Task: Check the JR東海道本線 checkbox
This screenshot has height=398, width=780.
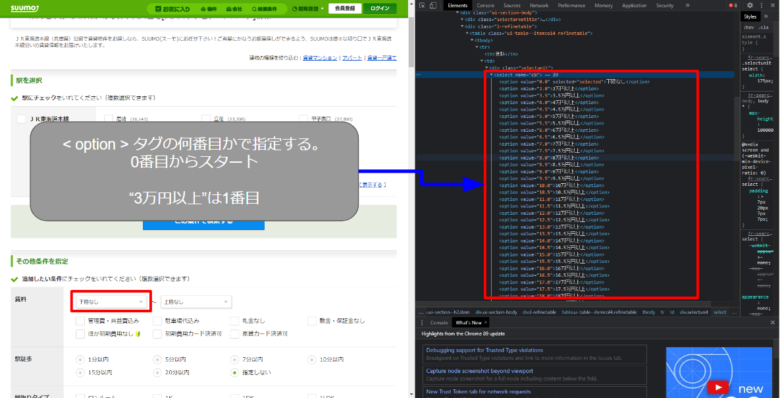Action: pyautogui.click(x=21, y=119)
